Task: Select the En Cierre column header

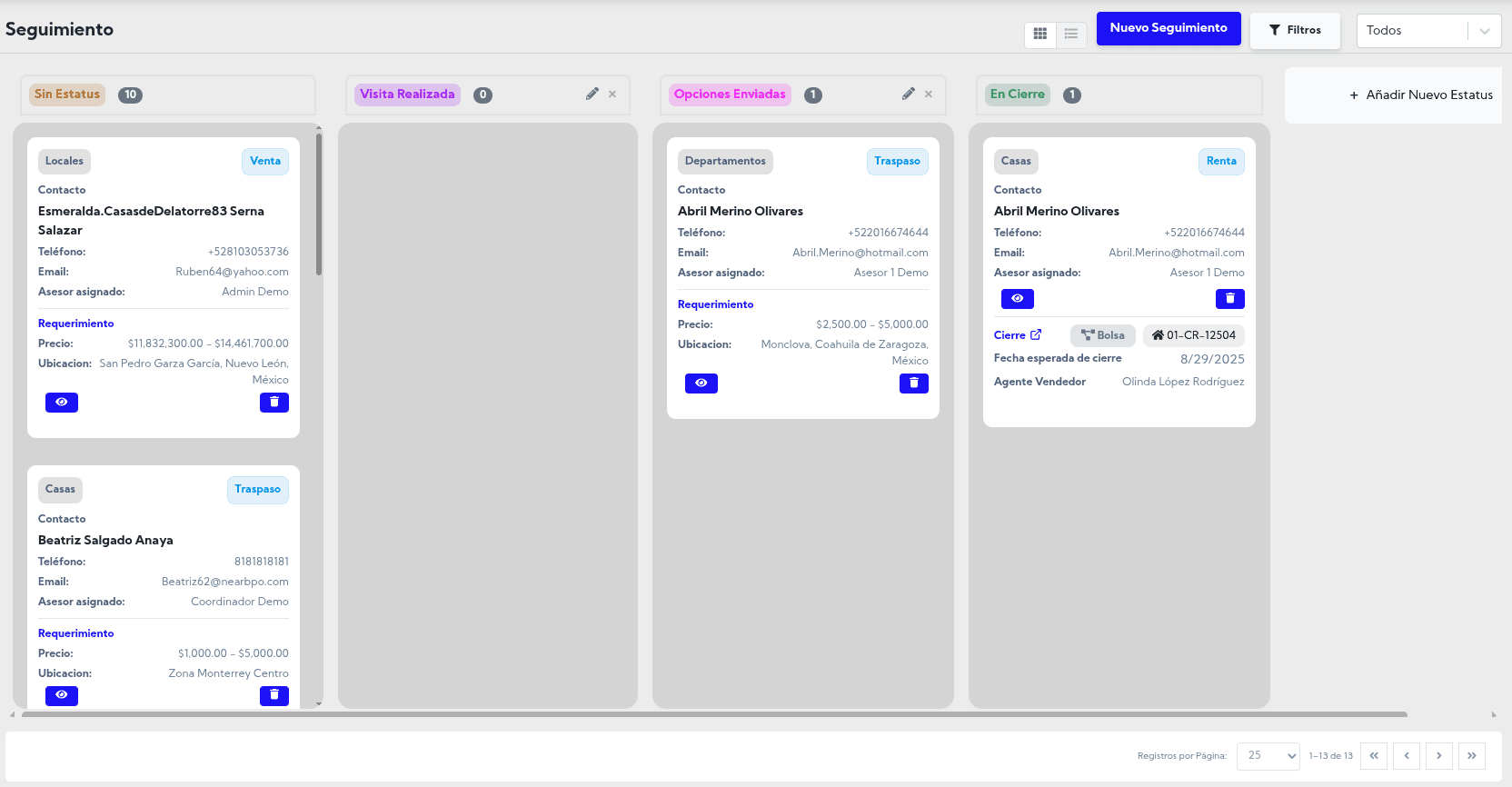Action: click(1017, 95)
